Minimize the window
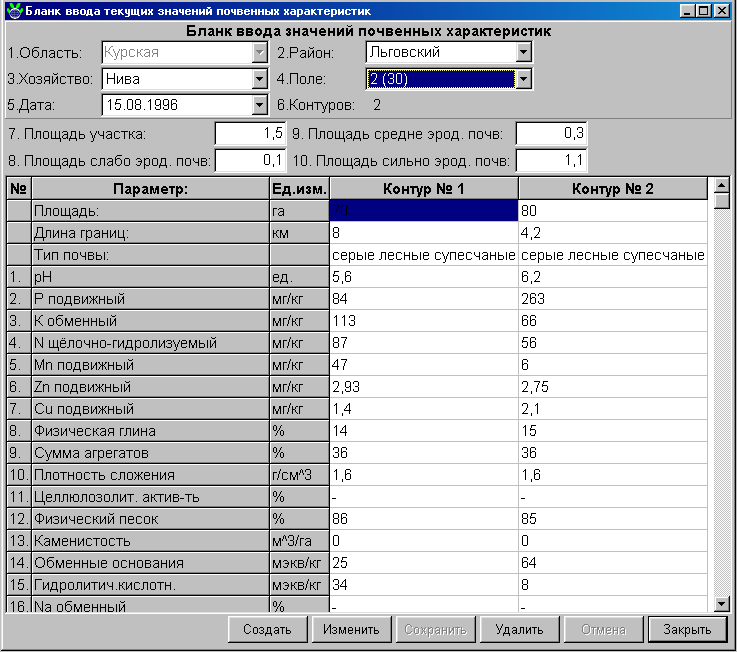737x652 pixels. [x=687, y=10]
